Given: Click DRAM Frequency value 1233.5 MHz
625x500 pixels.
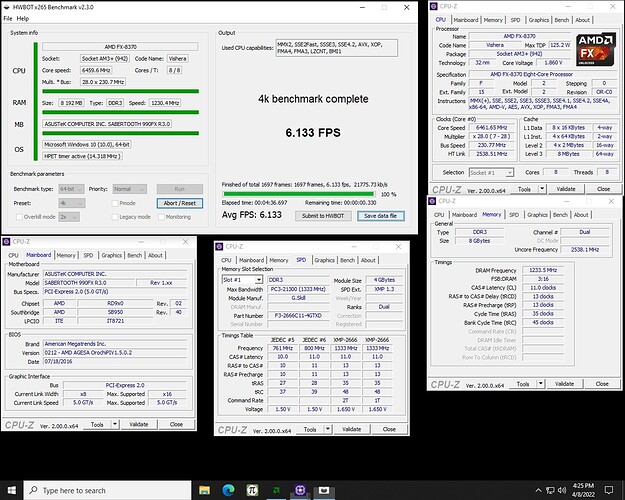Looking at the screenshot, I should point(543,270).
